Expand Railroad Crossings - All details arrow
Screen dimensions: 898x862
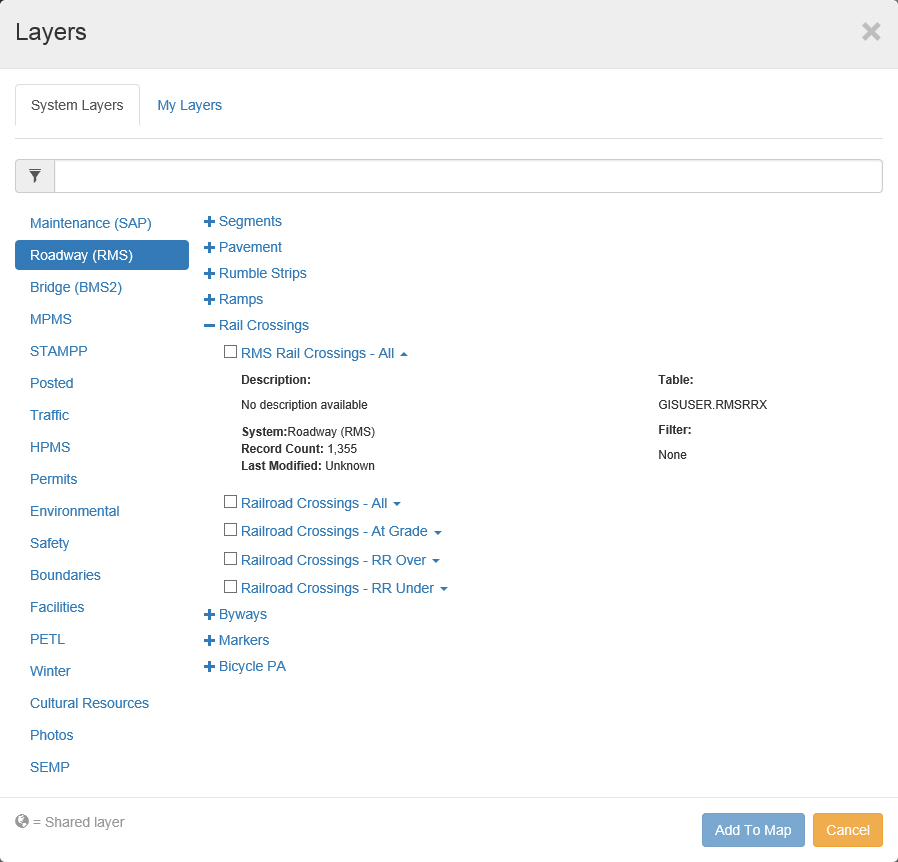[x=397, y=504]
